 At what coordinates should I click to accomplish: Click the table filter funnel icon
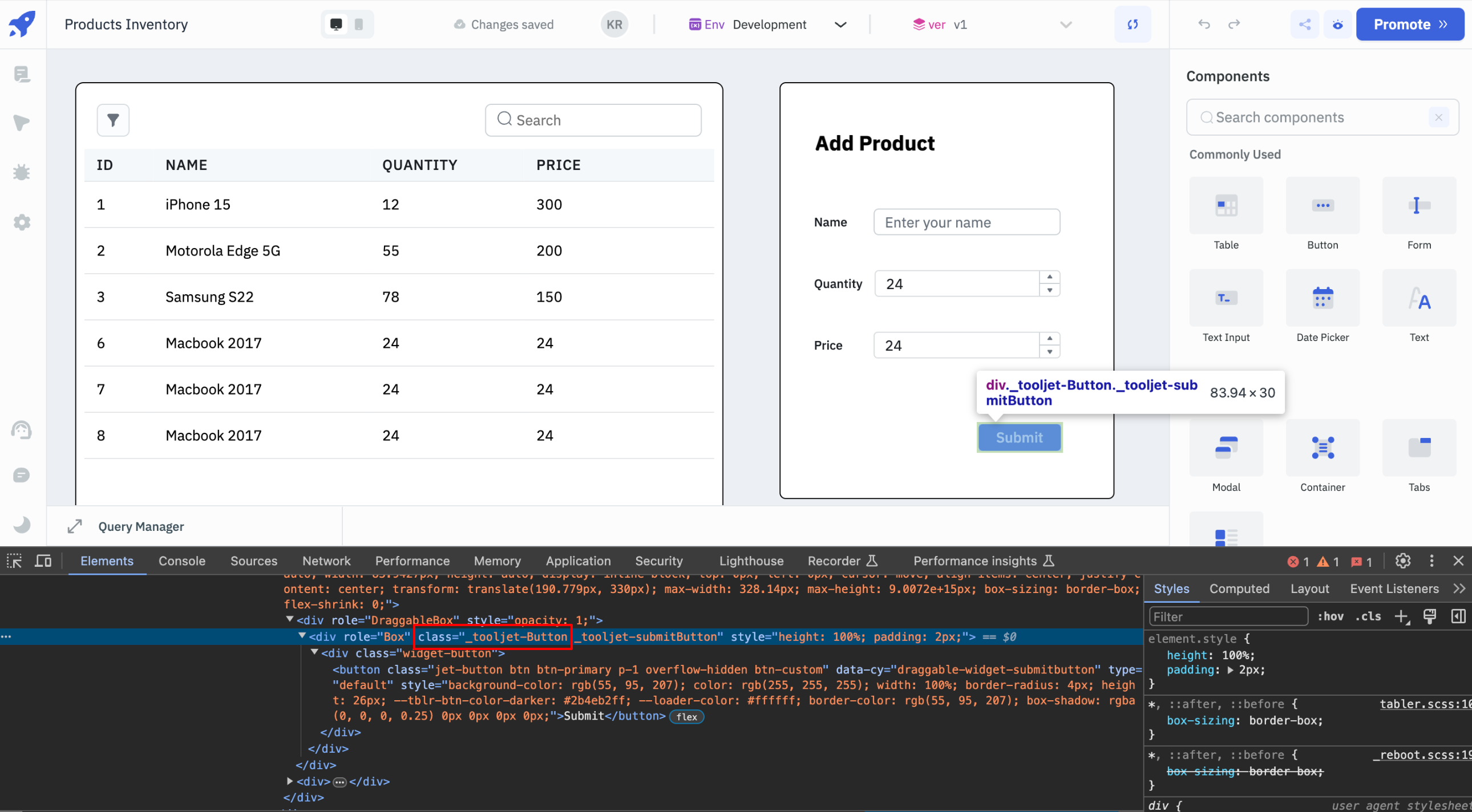[112, 120]
